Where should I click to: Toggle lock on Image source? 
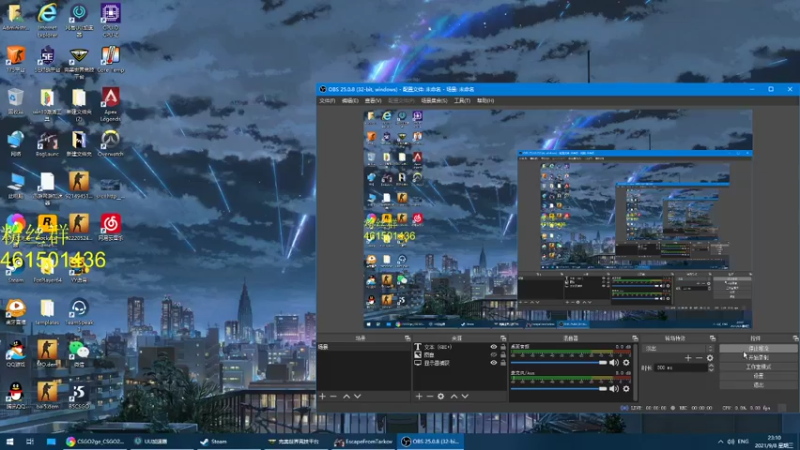(x=503, y=355)
